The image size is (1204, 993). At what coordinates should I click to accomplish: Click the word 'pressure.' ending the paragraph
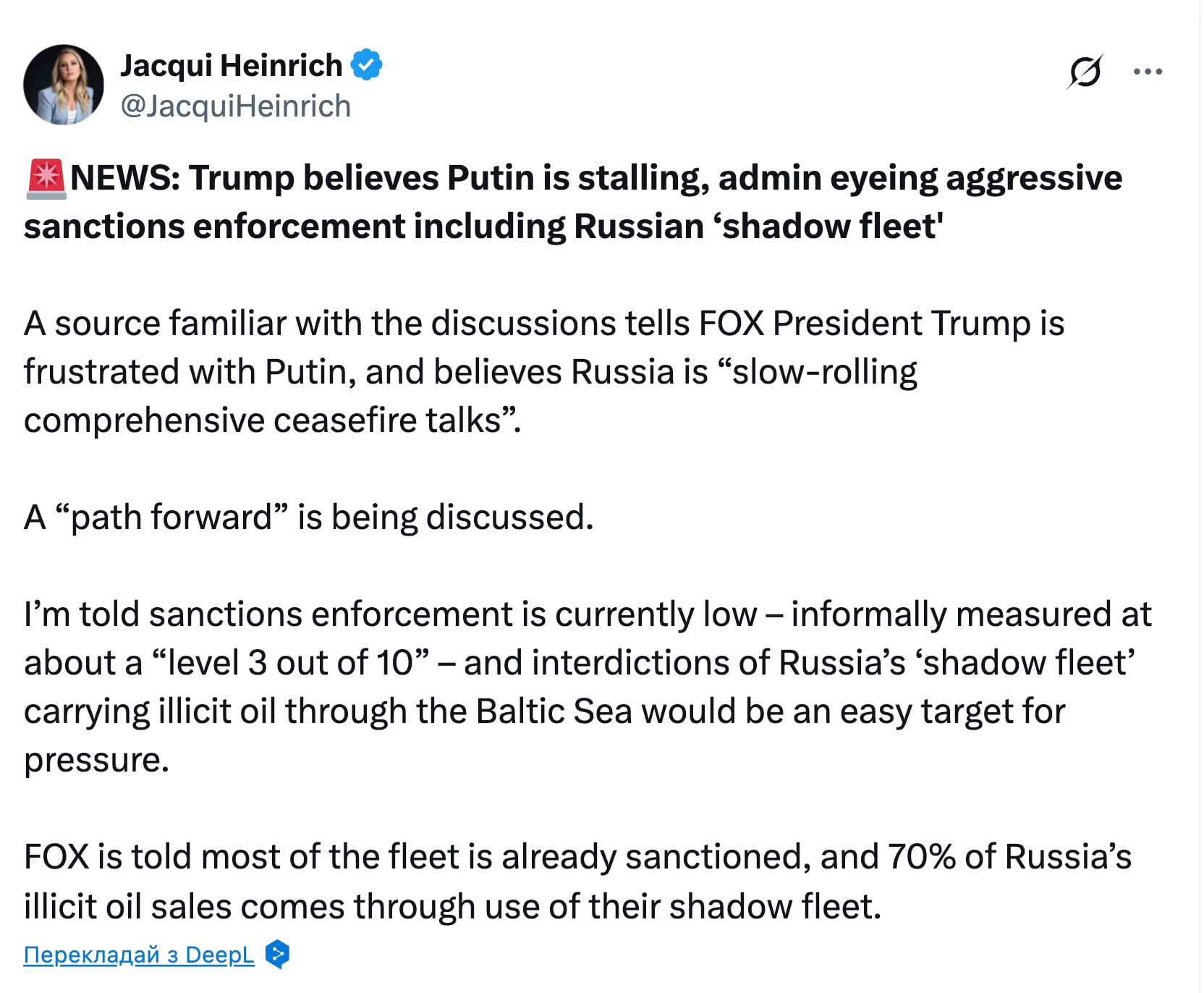point(96,760)
